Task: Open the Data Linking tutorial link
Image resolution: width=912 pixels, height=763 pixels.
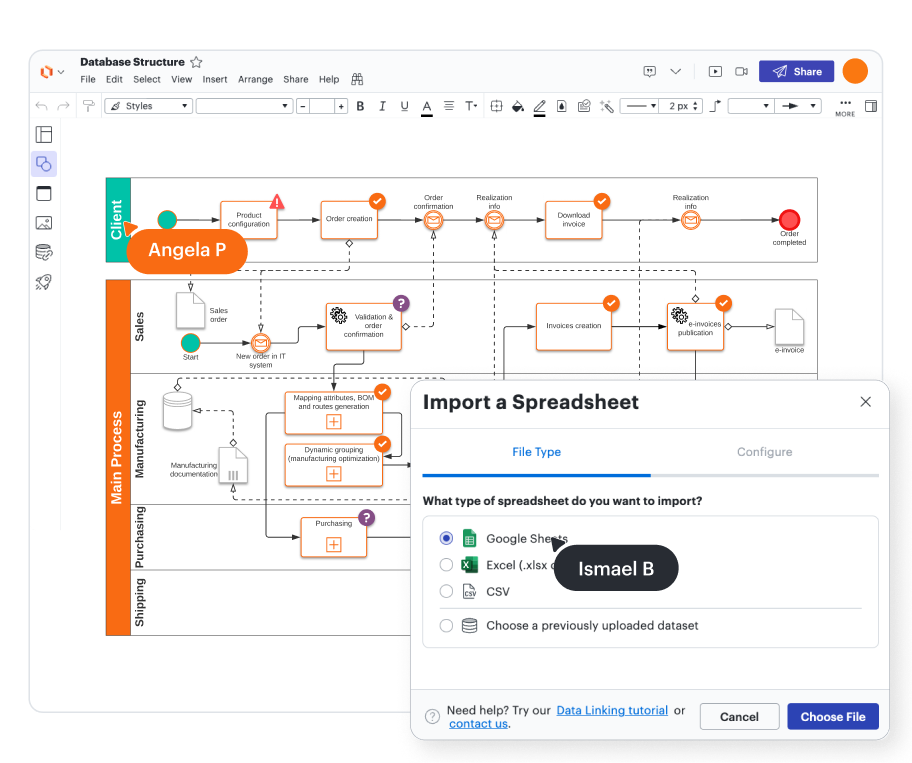Action: tap(612, 710)
